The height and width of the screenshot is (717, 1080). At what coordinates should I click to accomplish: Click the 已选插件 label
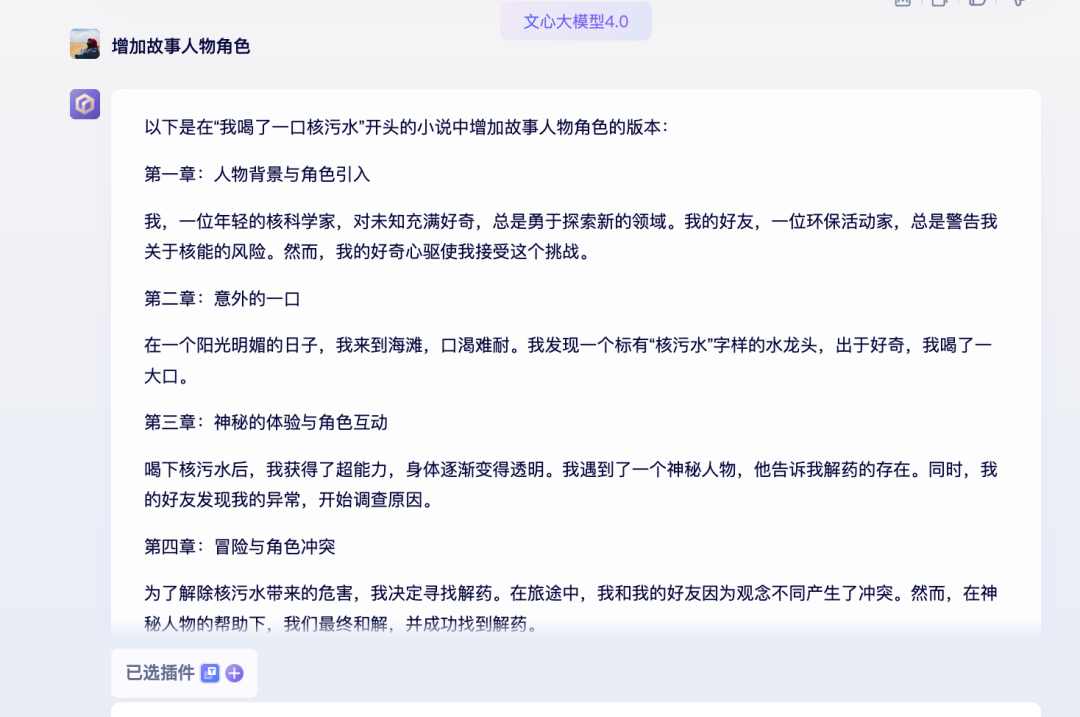tap(160, 673)
